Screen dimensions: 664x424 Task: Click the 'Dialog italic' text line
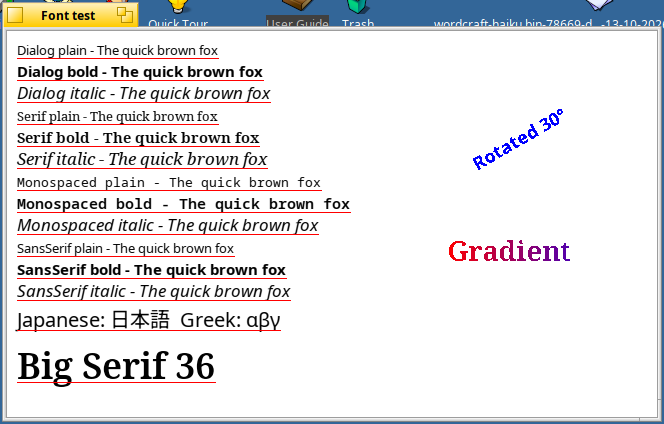(x=144, y=94)
